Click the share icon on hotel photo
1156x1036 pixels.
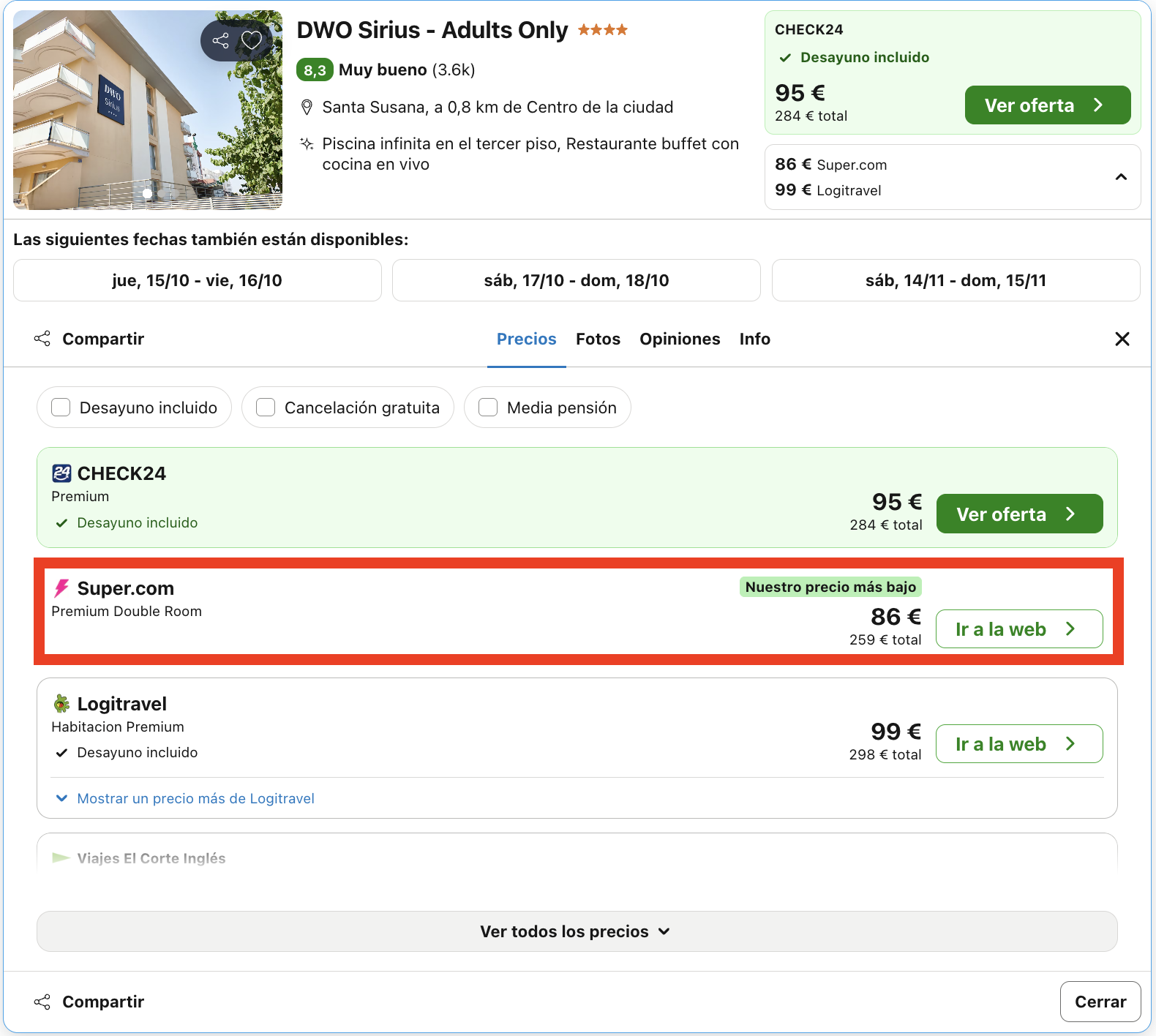(x=220, y=41)
